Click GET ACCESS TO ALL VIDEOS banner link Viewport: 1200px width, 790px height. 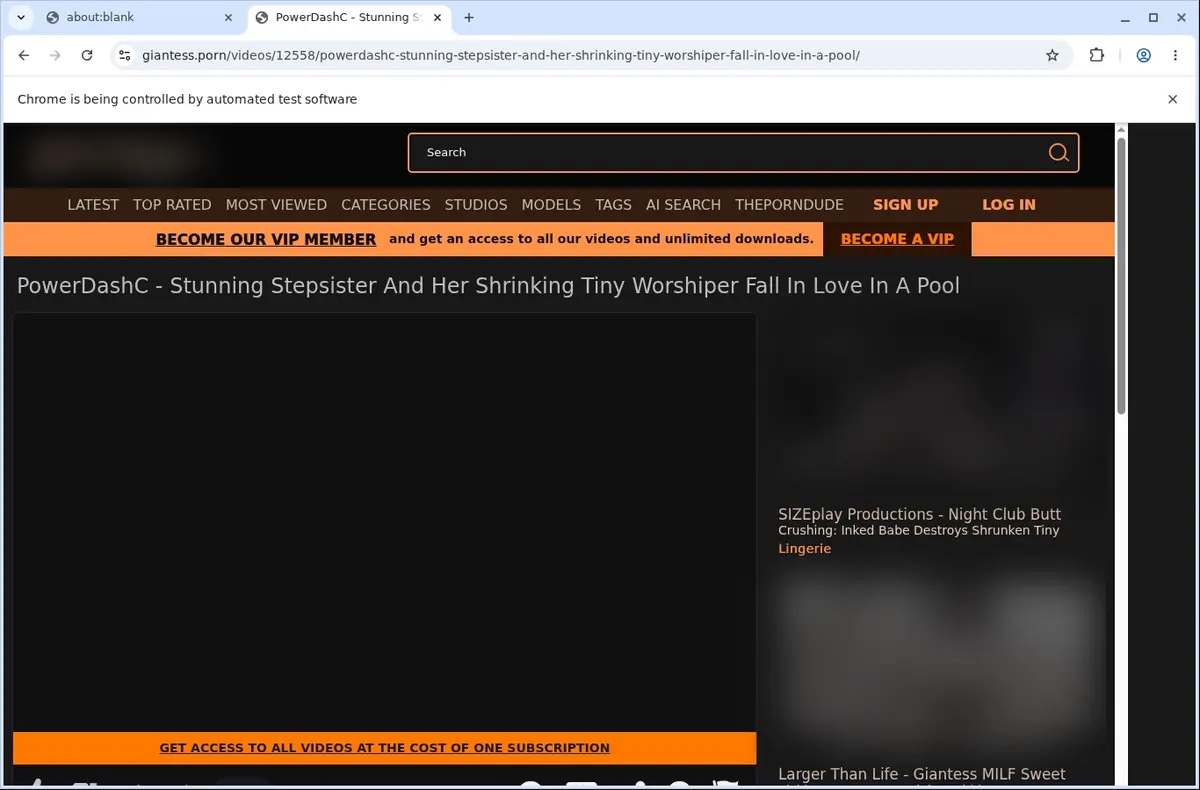coord(384,748)
